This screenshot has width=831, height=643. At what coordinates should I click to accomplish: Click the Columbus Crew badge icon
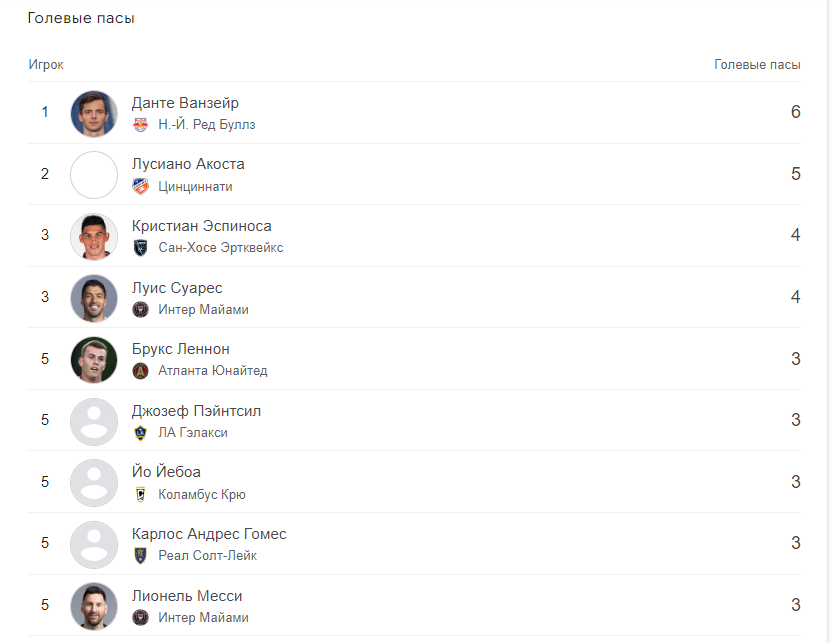pos(141,494)
